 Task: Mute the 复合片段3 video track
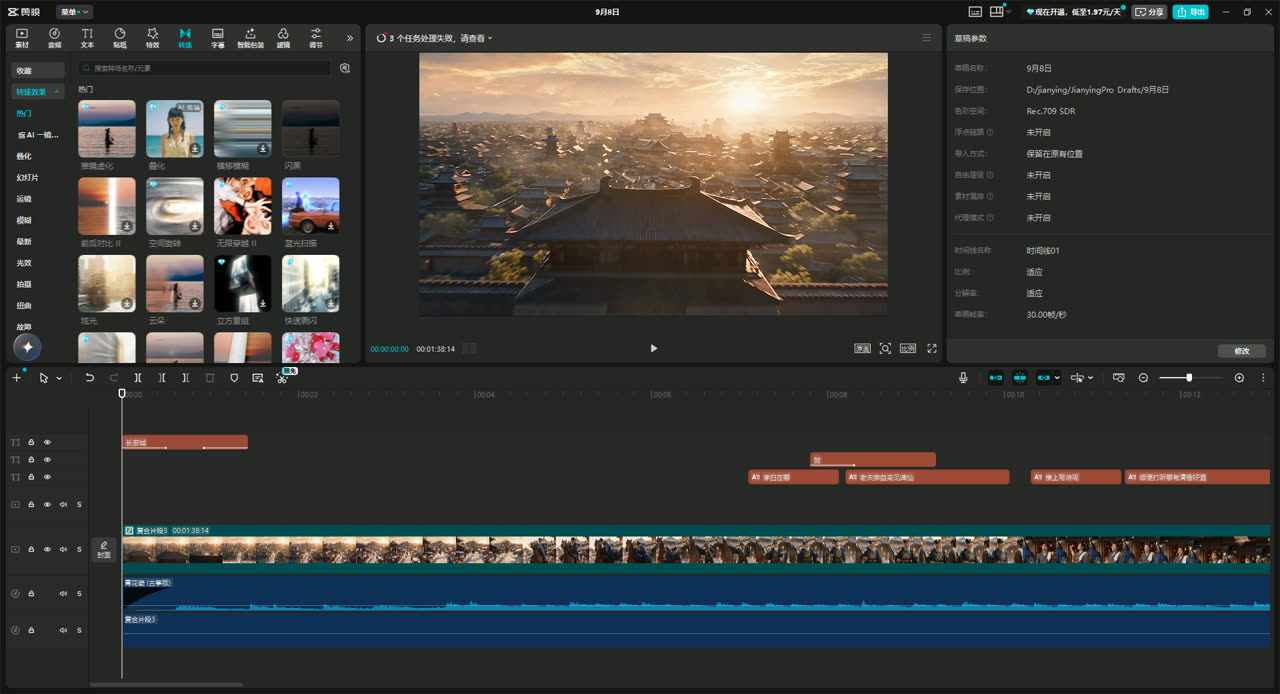click(63, 549)
